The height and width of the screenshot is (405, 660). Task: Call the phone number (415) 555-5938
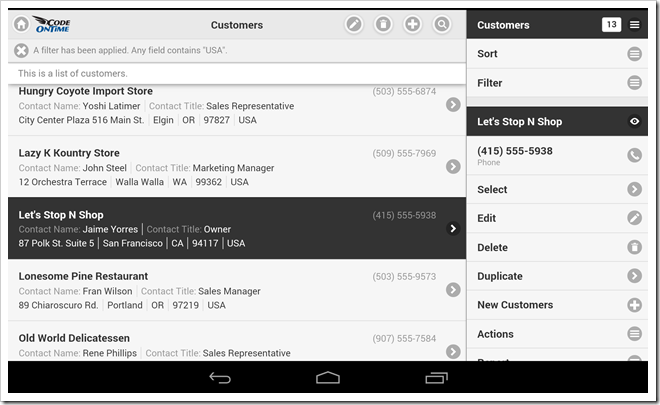click(x=634, y=155)
